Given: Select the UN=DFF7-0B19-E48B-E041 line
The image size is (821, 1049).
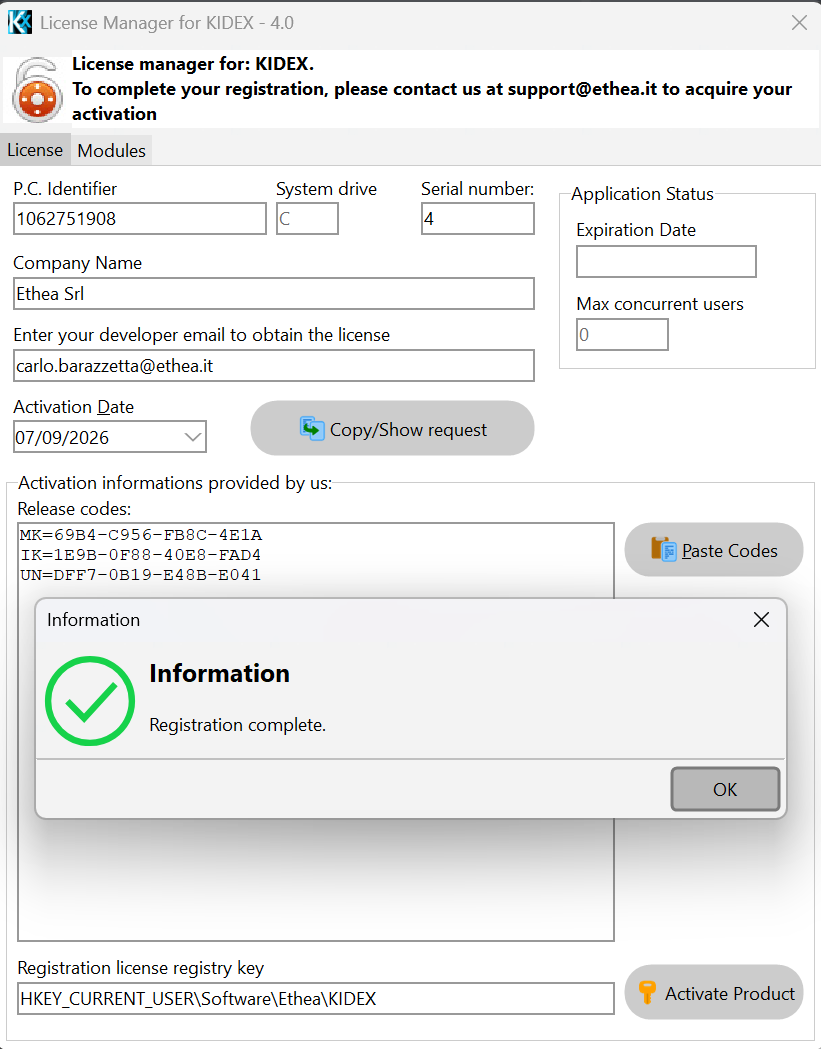Looking at the screenshot, I should pyautogui.click(x=141, y=575).
